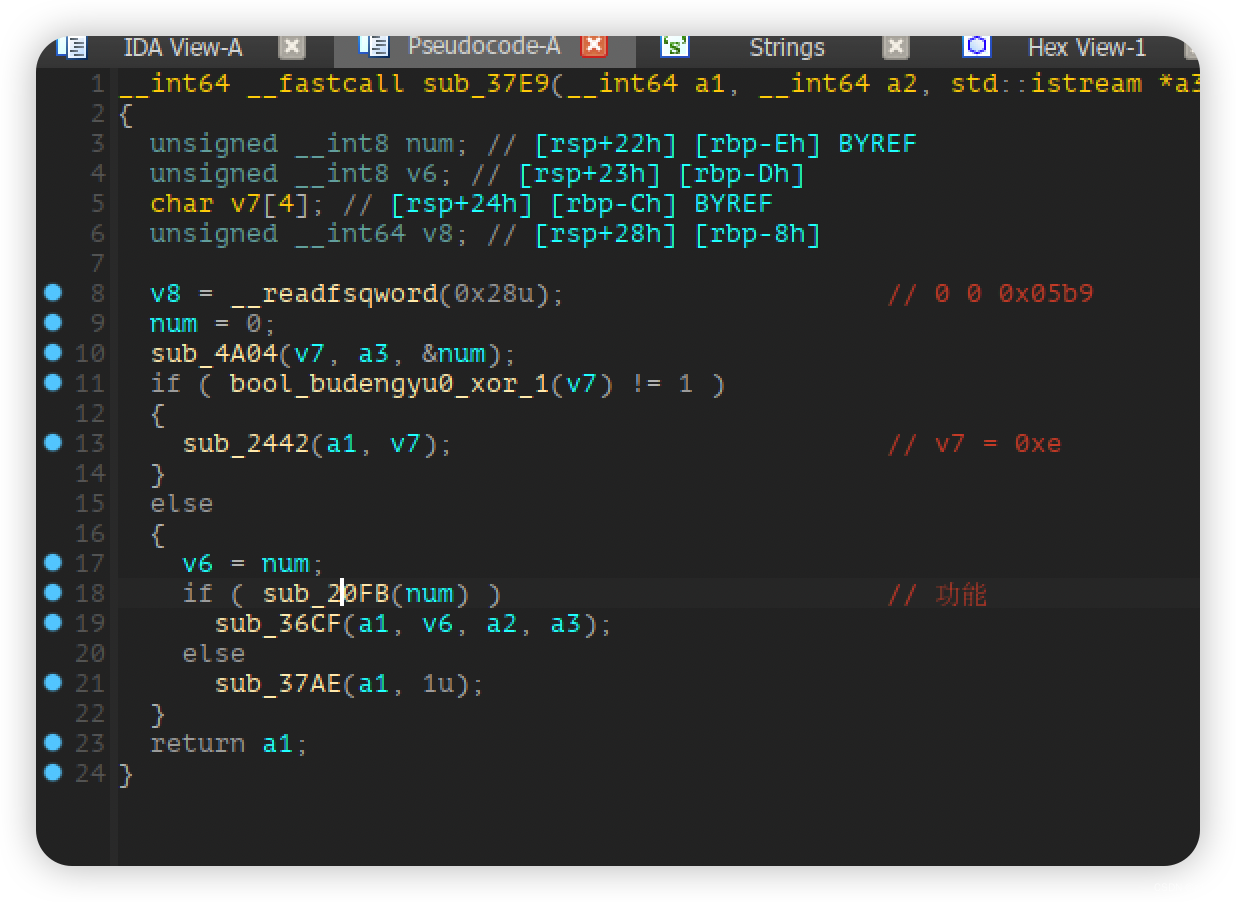The image size is (1236, 902).
Task: Click 'return a1;' on line 23
Action: click(x=230, y=743)
